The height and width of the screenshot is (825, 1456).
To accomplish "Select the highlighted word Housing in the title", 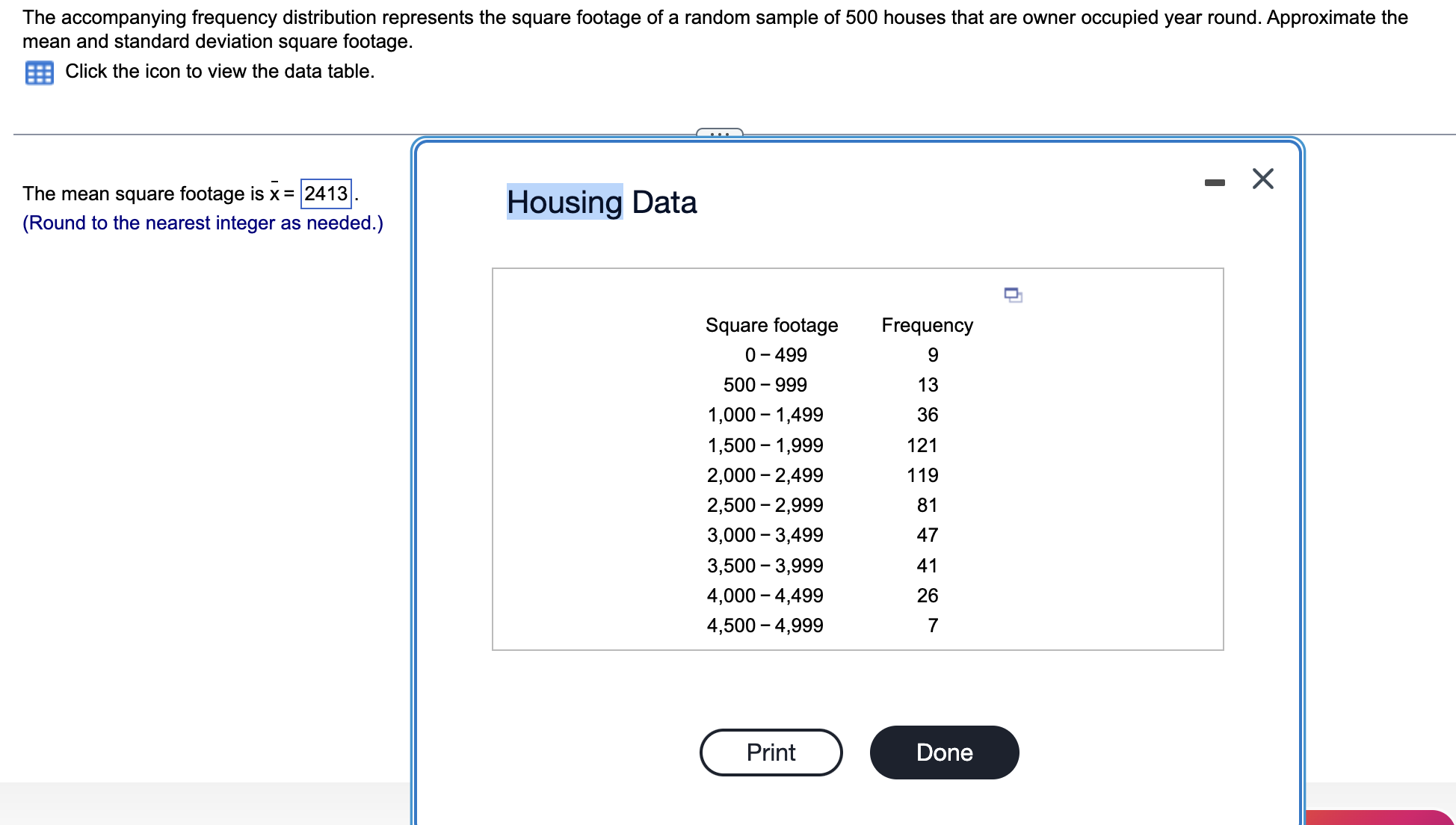I will 564,201.
